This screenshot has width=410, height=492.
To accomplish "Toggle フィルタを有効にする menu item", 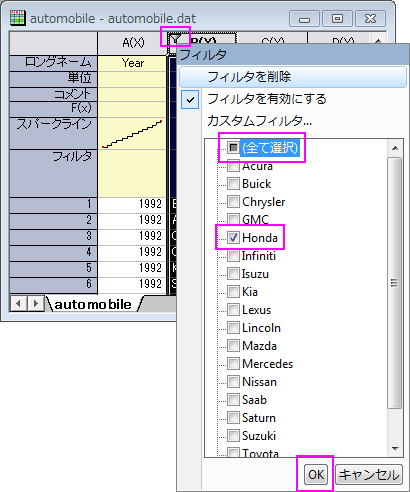I will coord(293,99).
